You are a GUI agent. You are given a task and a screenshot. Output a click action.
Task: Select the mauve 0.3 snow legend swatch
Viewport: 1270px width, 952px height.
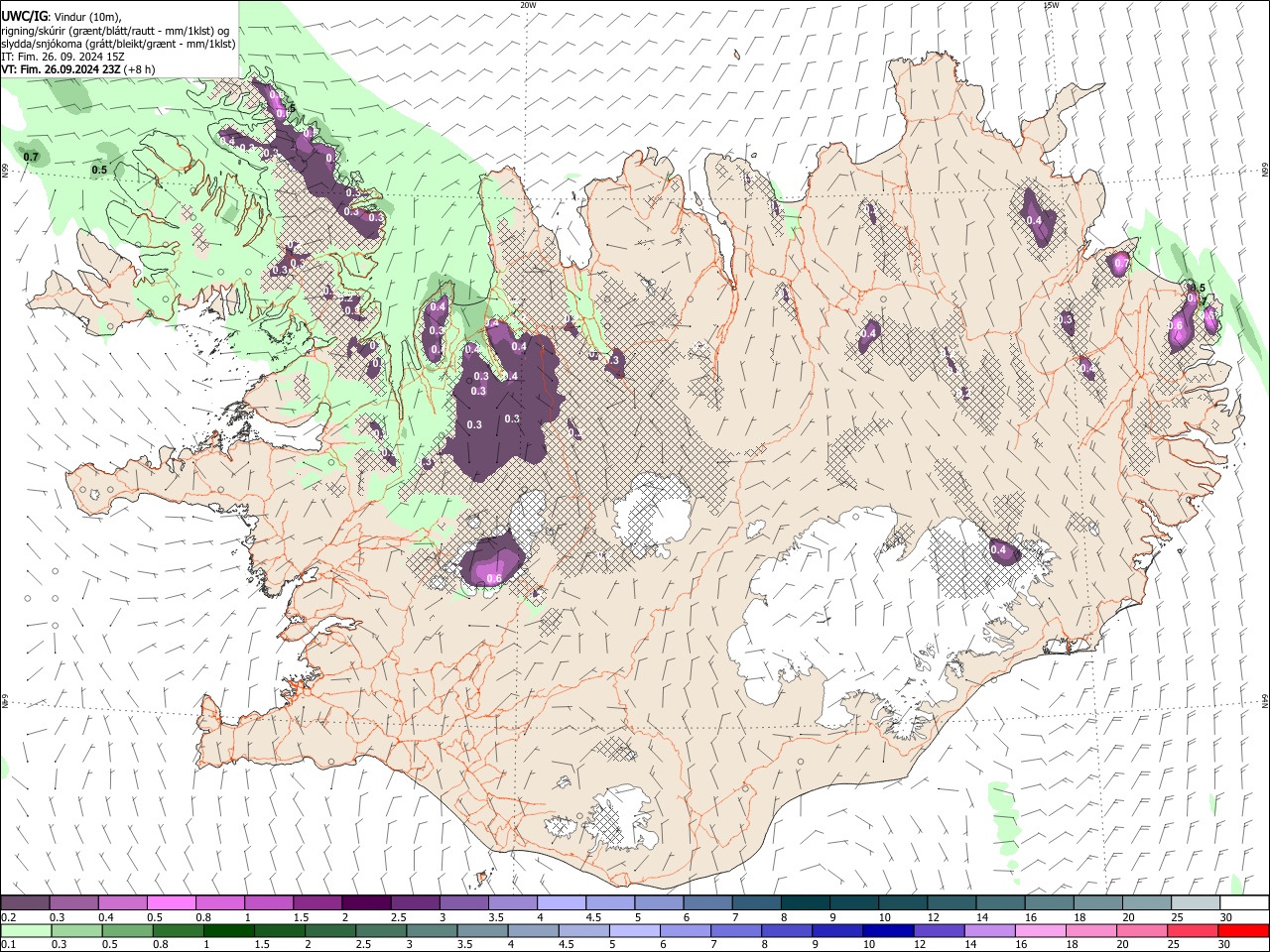click(x=74, y=903)
